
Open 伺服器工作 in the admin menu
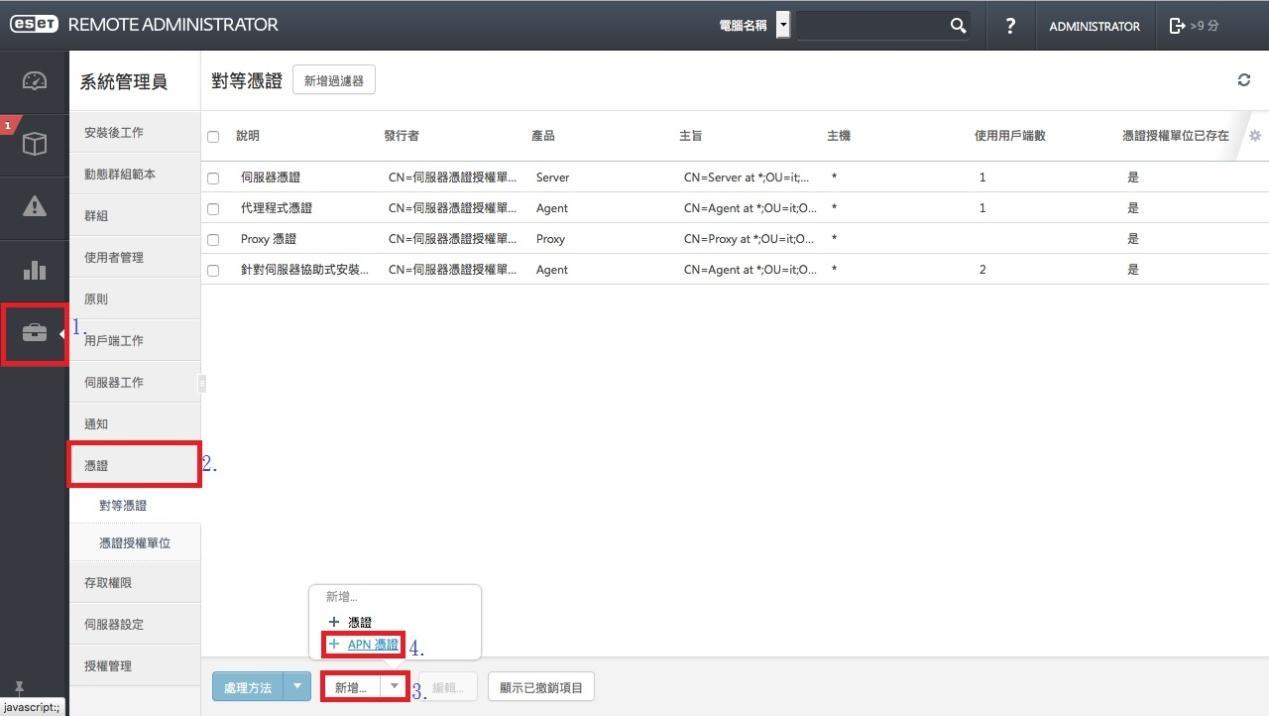[134, 382]
